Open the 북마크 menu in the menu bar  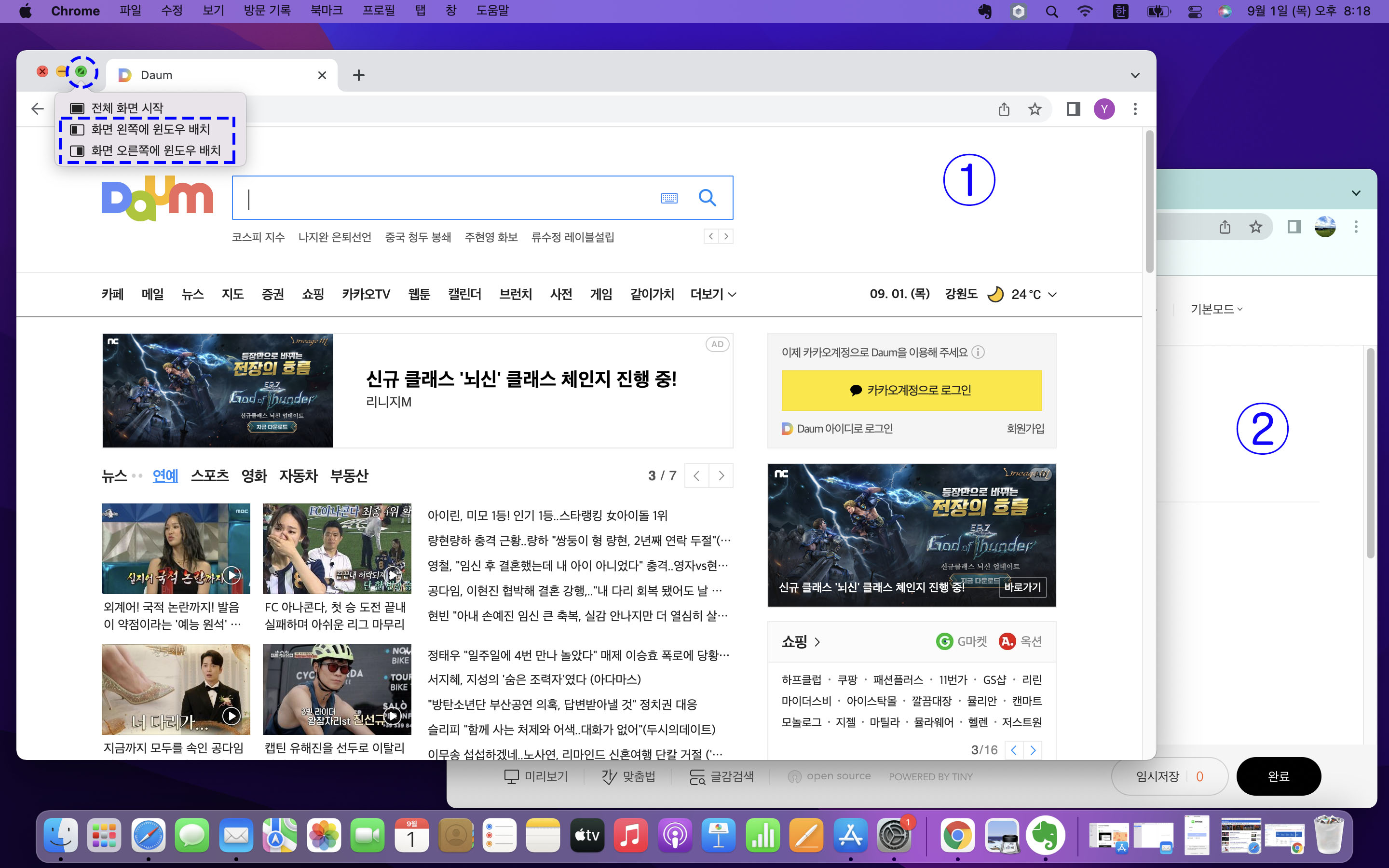click(327, 11)
